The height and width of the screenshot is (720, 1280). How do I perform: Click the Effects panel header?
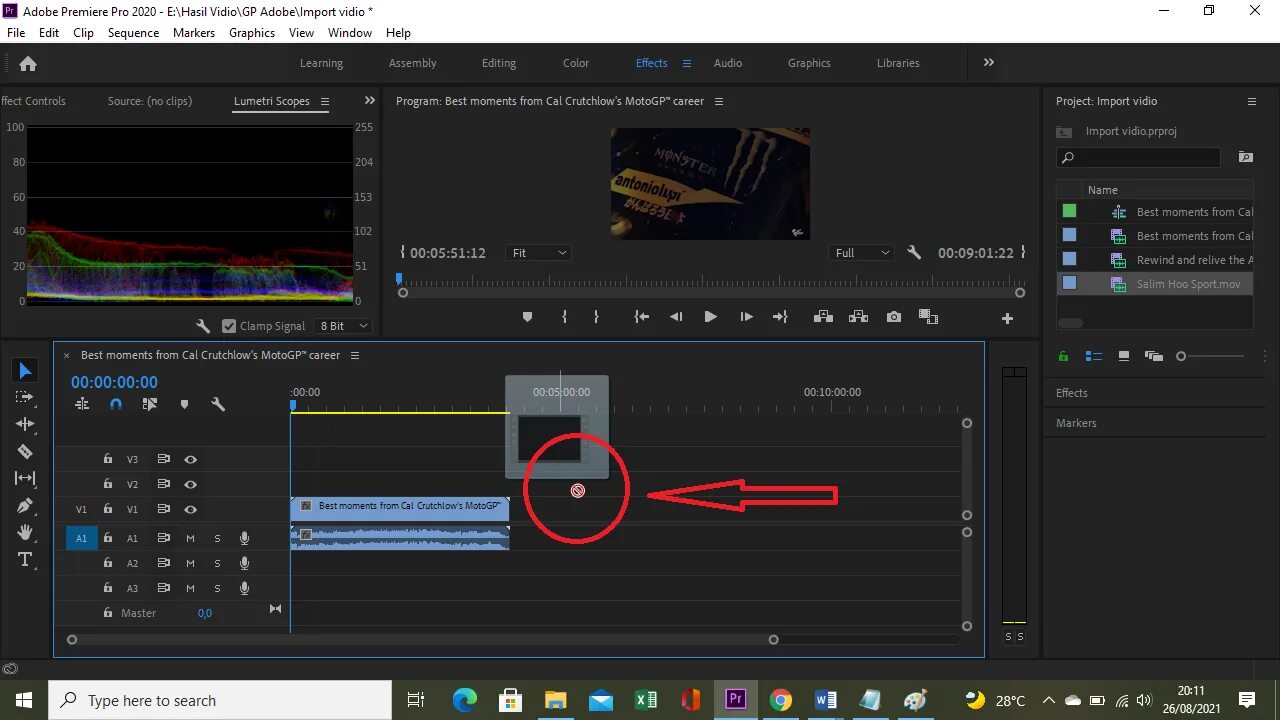click(x=1072, y=393)
